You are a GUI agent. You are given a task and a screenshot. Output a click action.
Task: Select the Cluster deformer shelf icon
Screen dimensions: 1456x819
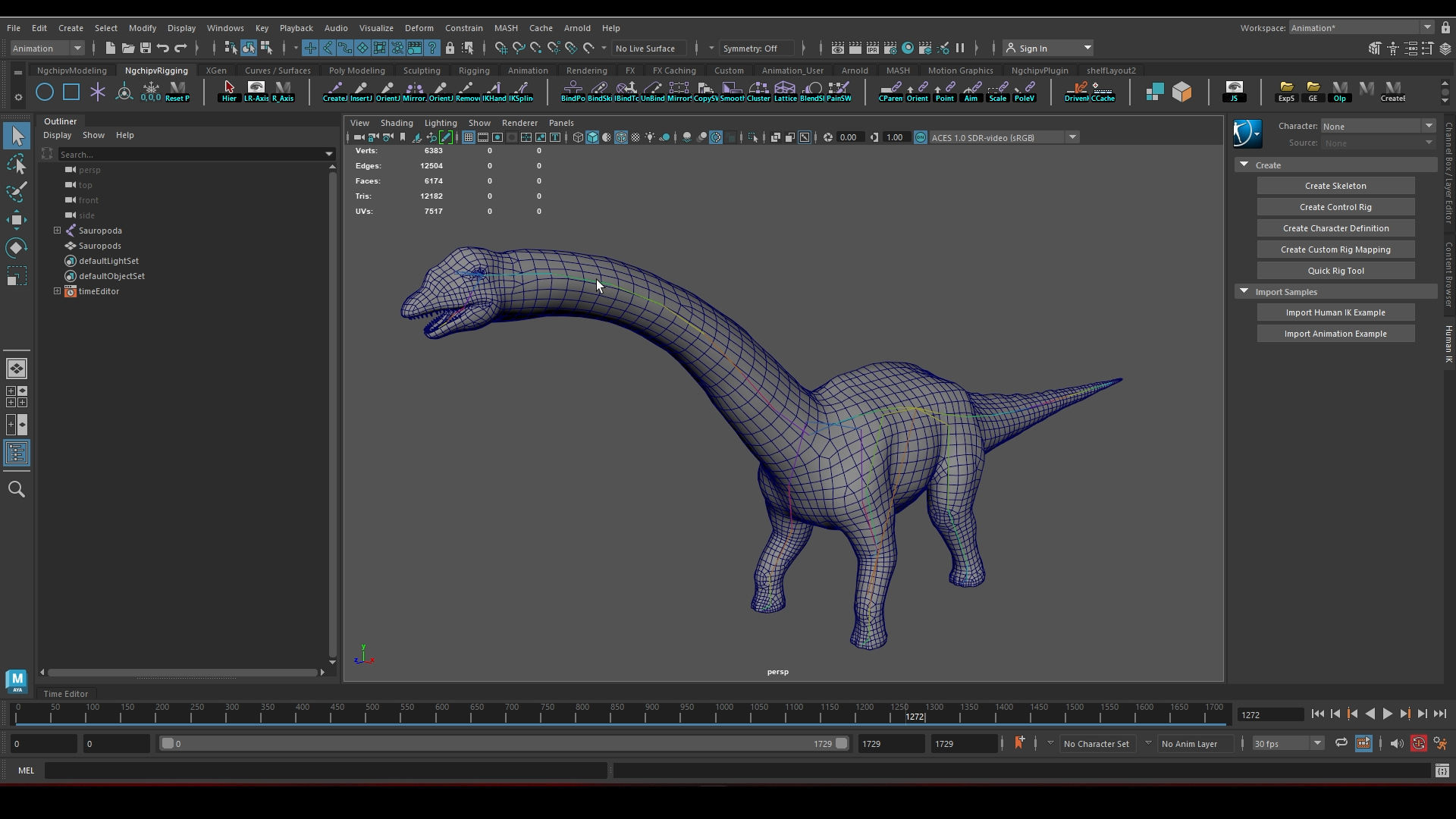758,92
